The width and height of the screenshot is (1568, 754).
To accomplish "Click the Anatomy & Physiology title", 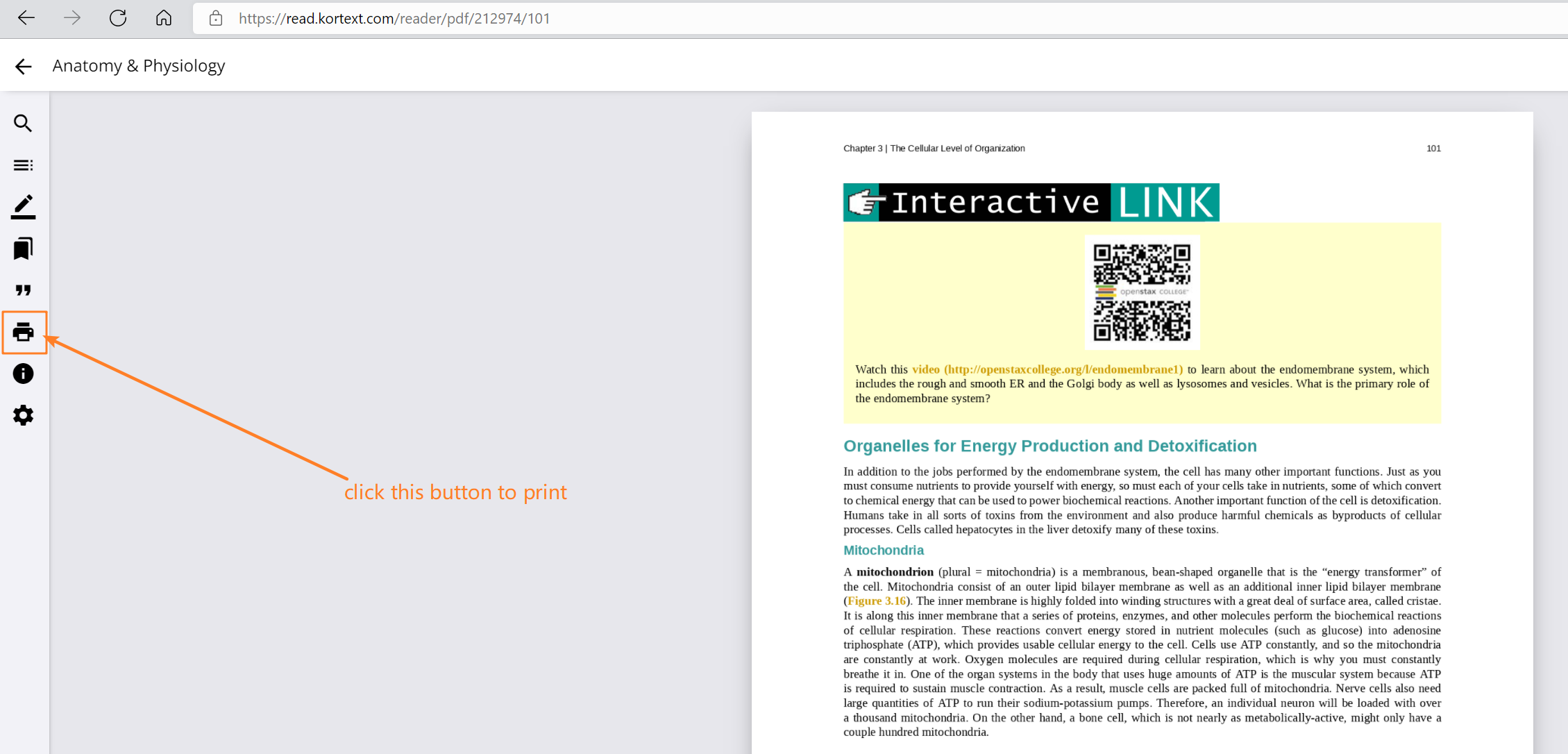I will coord(139,66).
